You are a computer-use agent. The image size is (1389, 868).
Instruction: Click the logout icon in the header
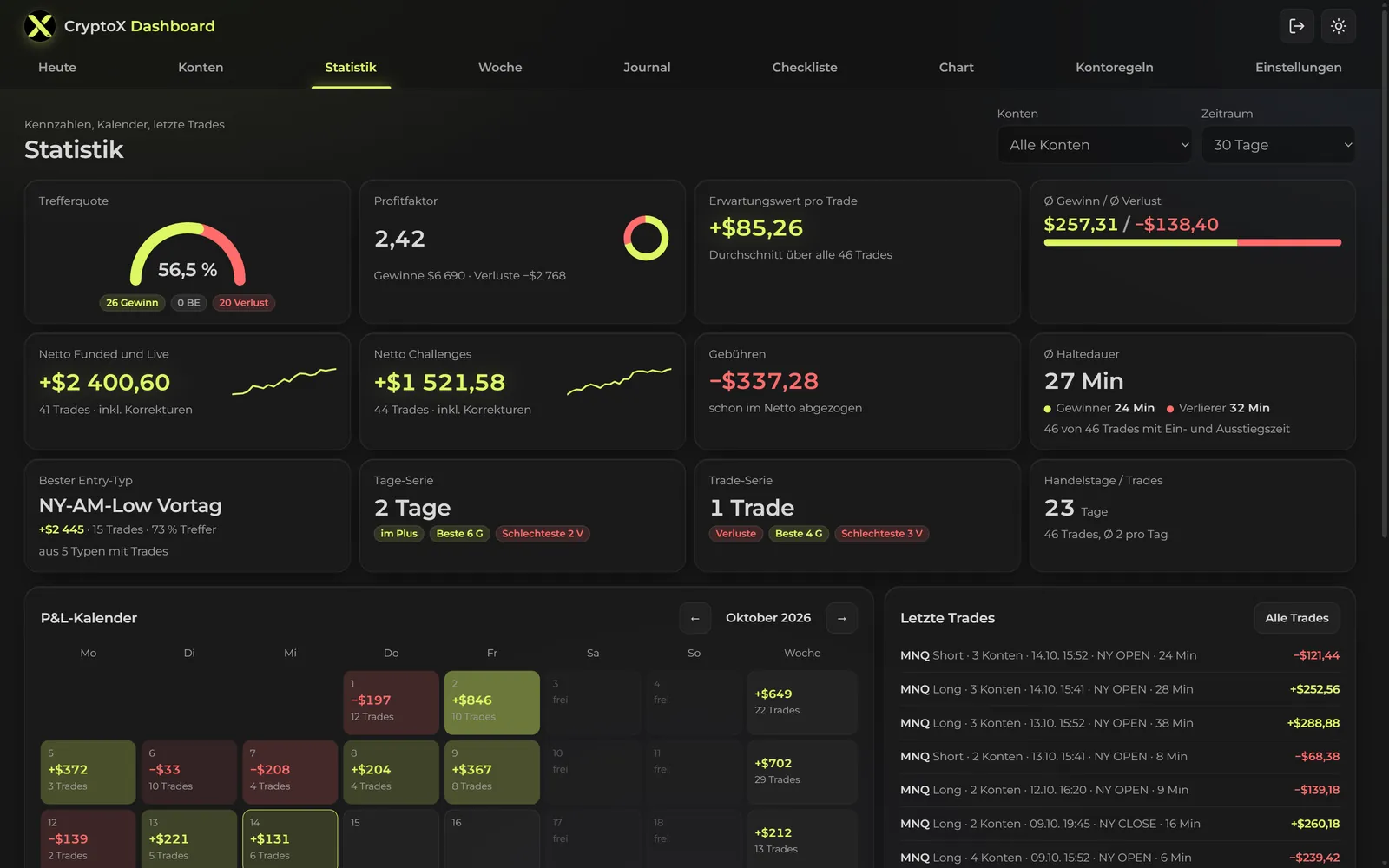pyautogui.click(x=1297, y=26)
